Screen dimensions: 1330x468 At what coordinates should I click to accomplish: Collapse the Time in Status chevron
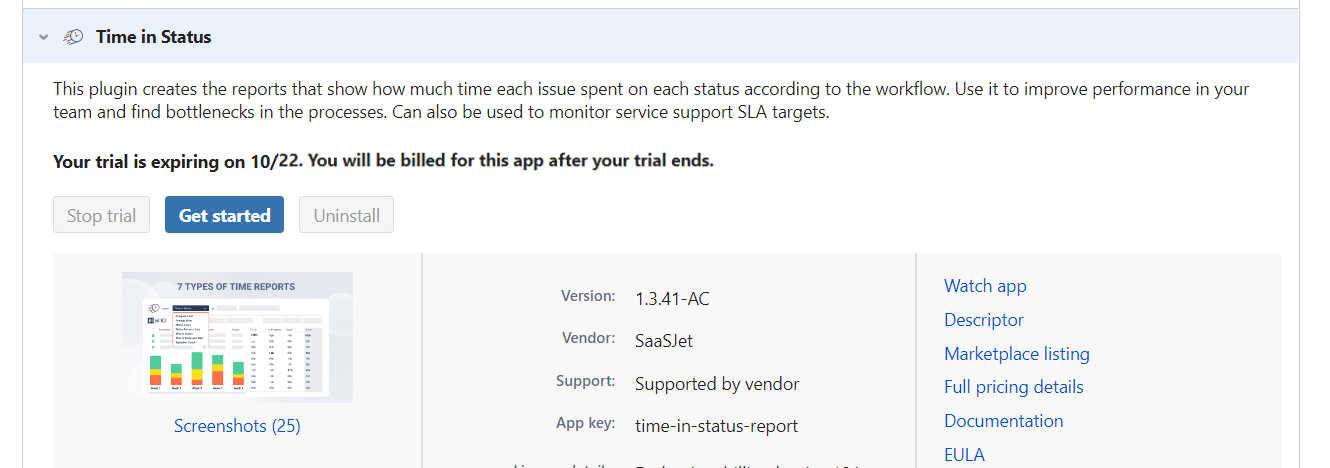(43, 37)
